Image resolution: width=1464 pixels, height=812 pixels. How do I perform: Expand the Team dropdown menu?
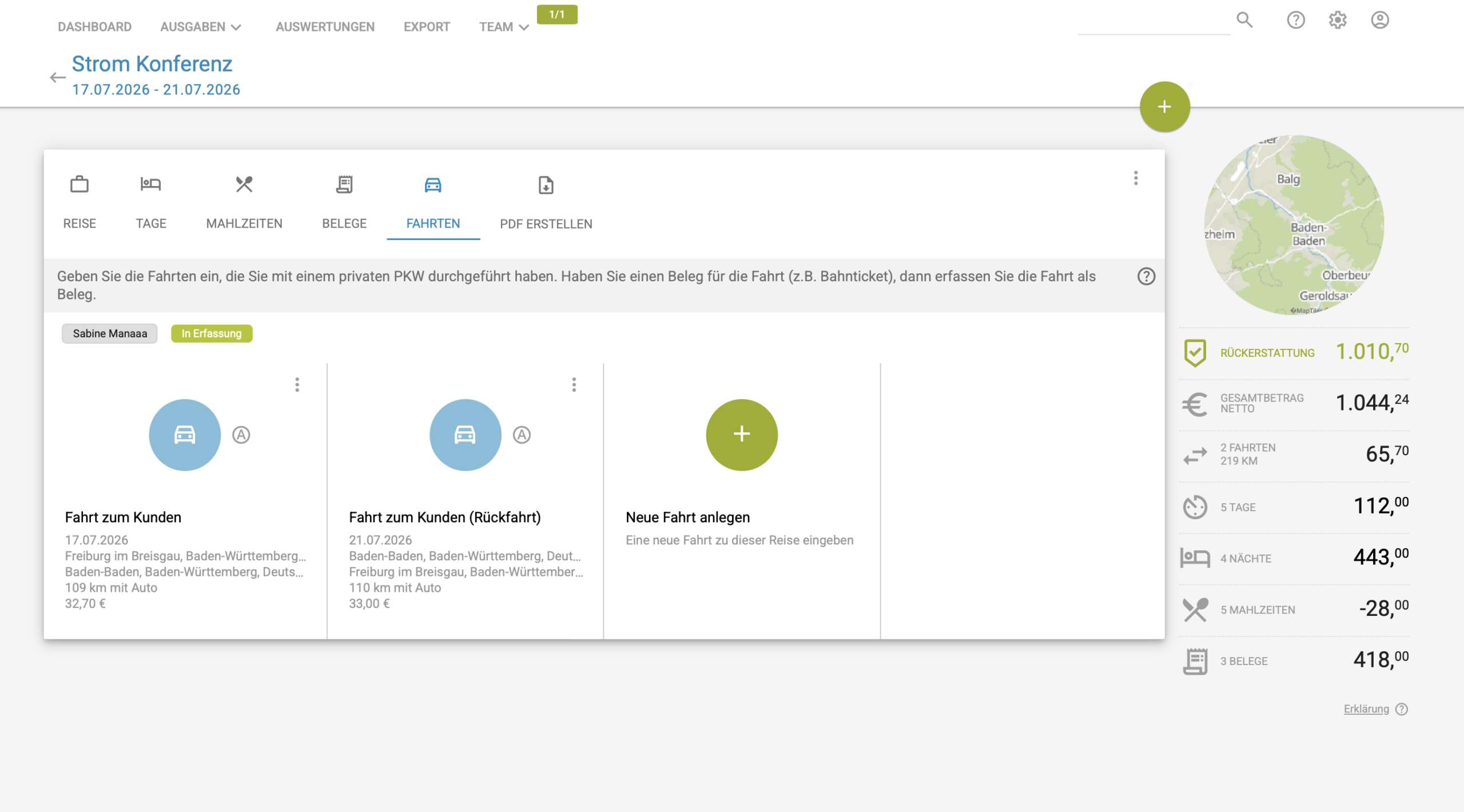[x=504, y=27]
